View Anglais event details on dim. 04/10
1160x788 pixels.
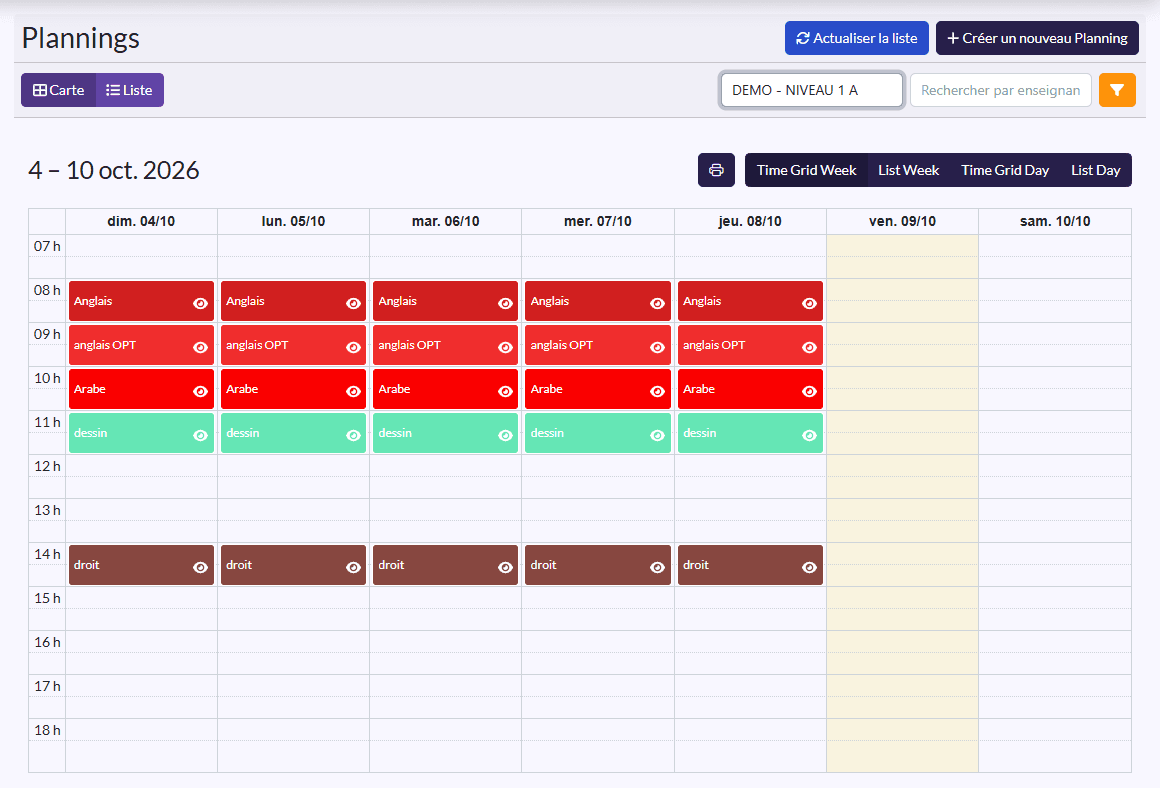click(x=200, y=303)
